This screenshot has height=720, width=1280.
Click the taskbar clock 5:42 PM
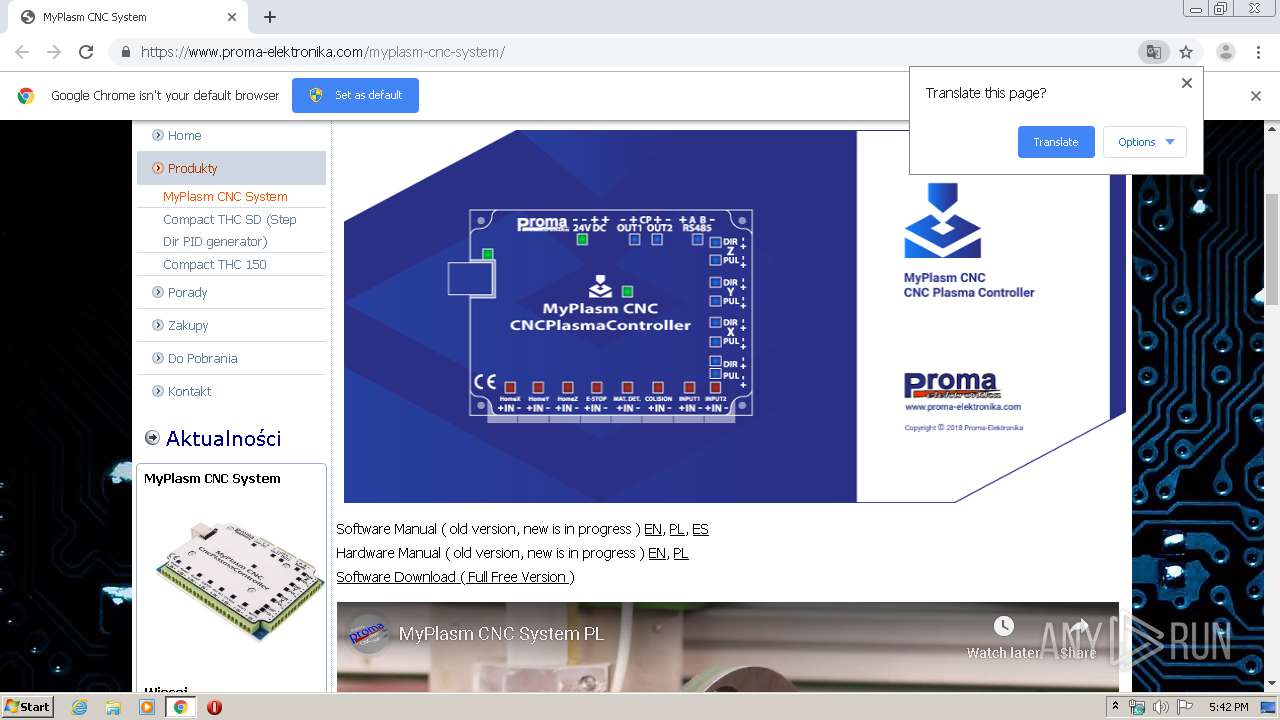1228,707
